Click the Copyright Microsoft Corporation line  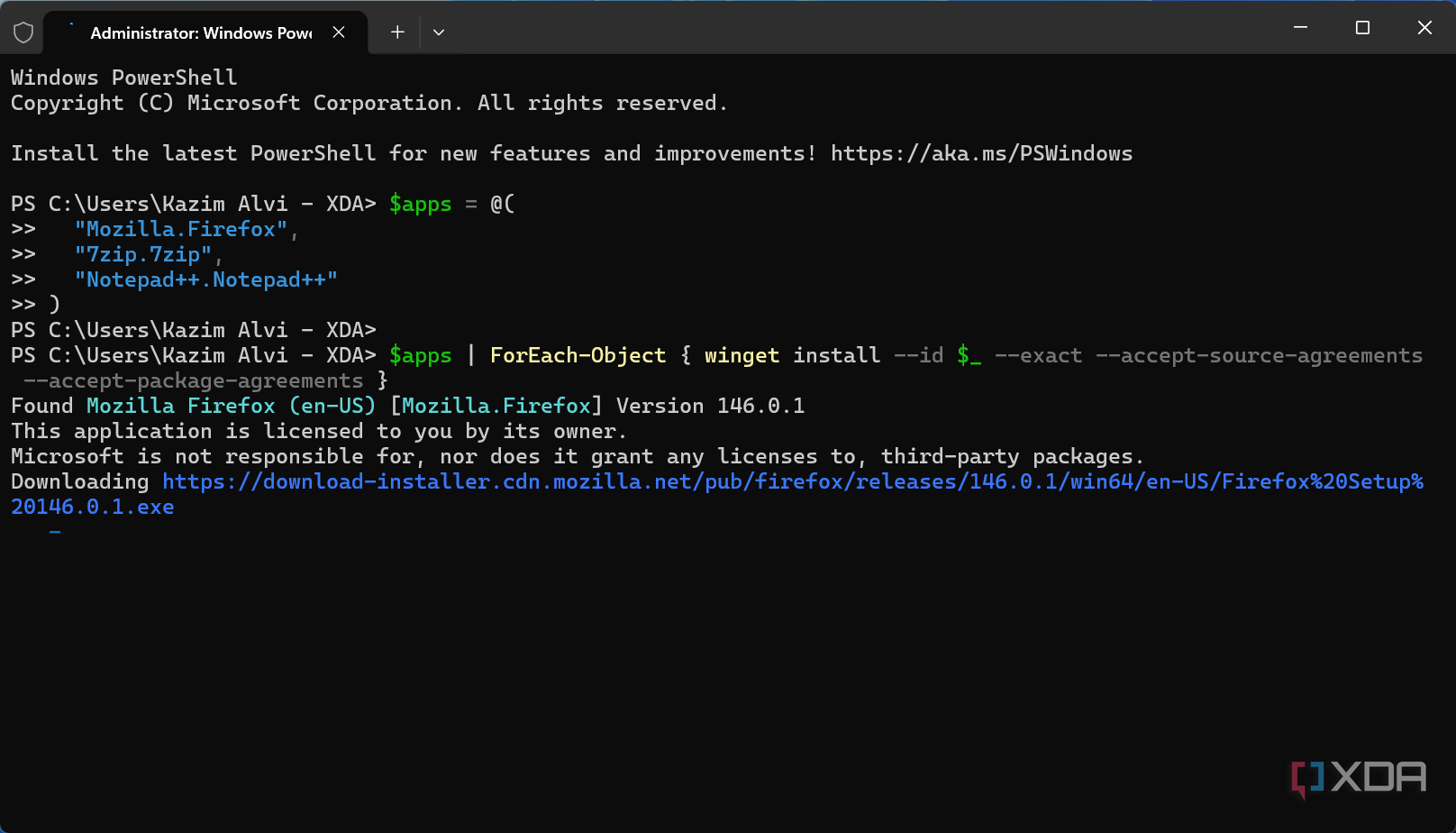[369, 103]
